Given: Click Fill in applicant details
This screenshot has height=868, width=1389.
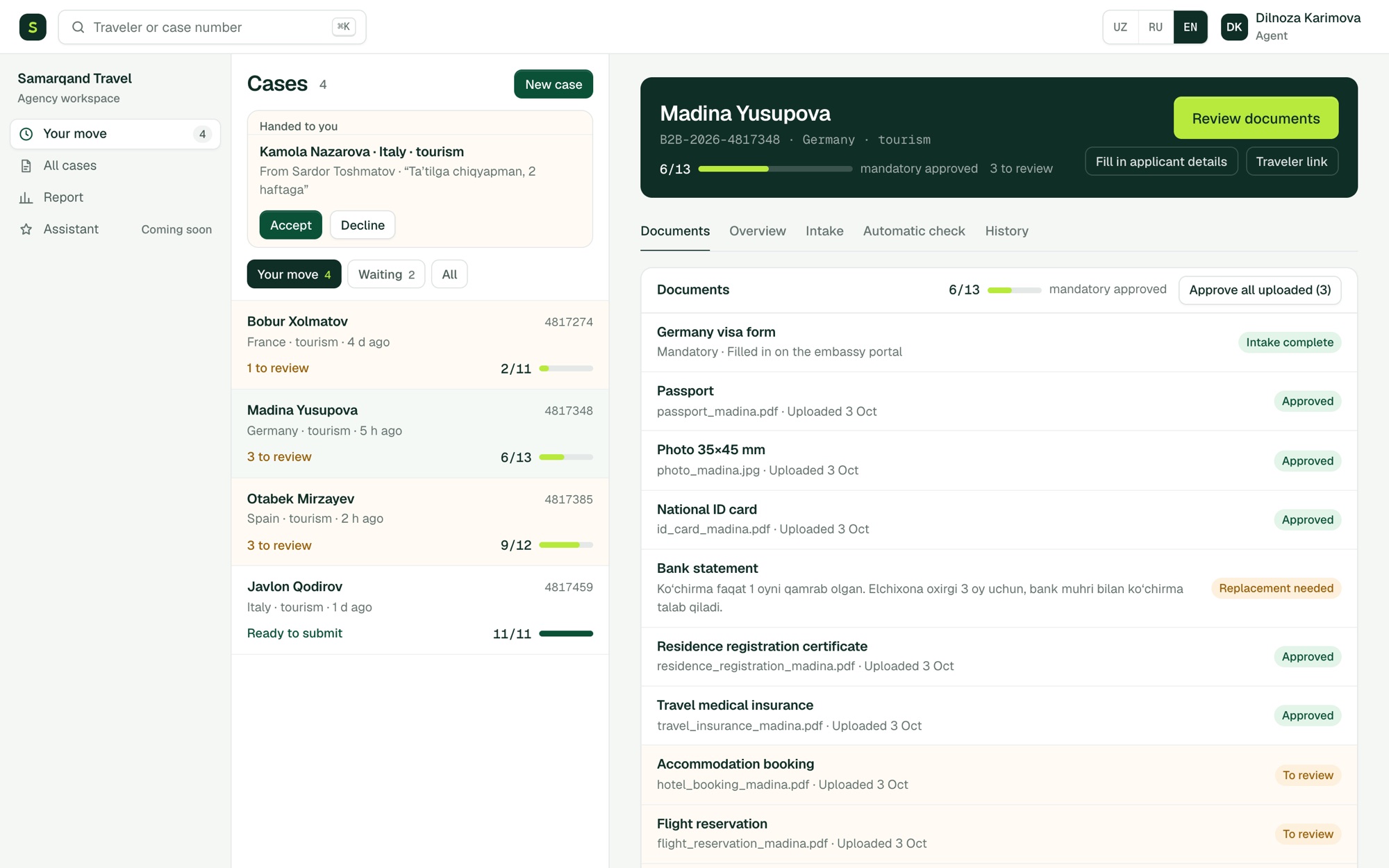Looking at the screenshot, I should pyautogui.click(x=1161, y=162).
